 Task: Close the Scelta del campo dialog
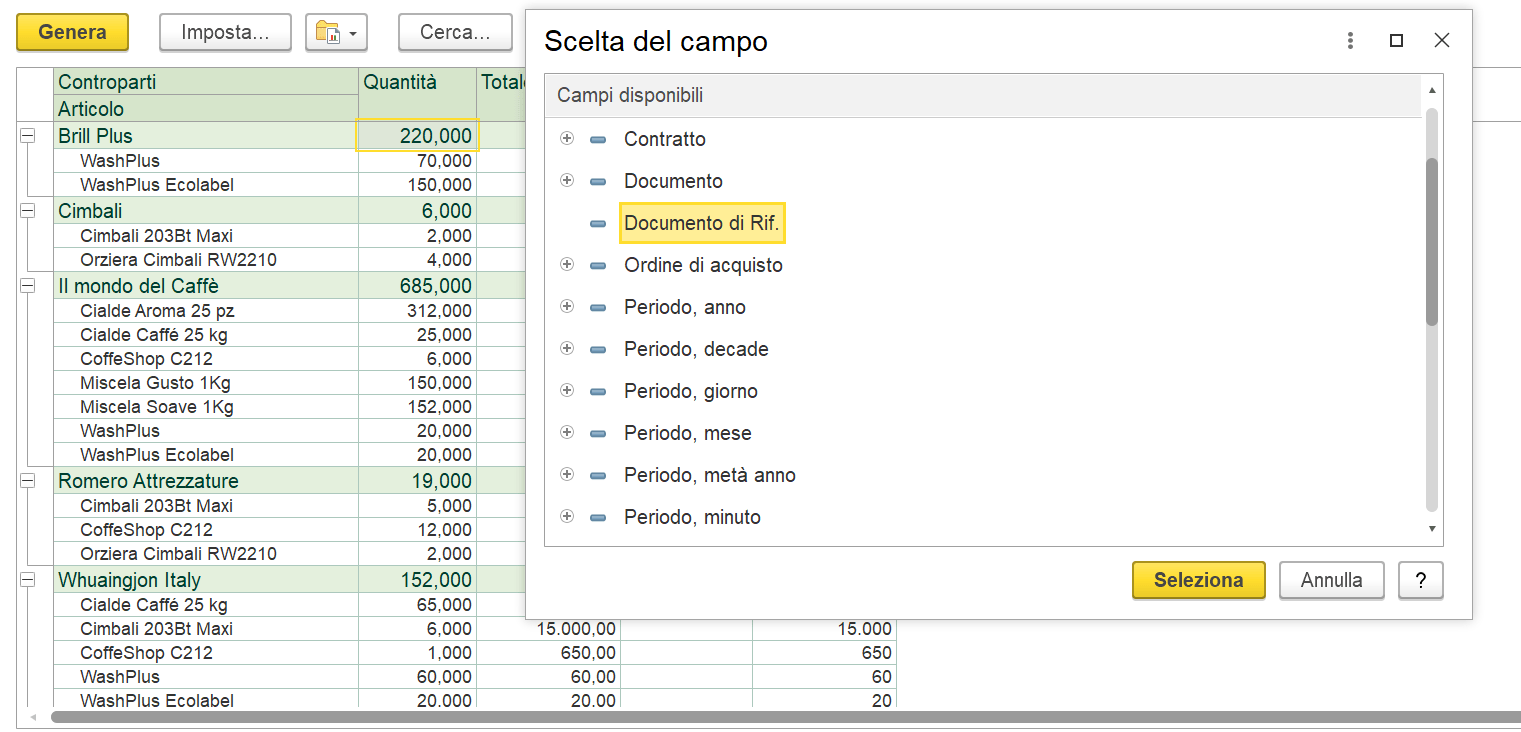click(1441, 41)
